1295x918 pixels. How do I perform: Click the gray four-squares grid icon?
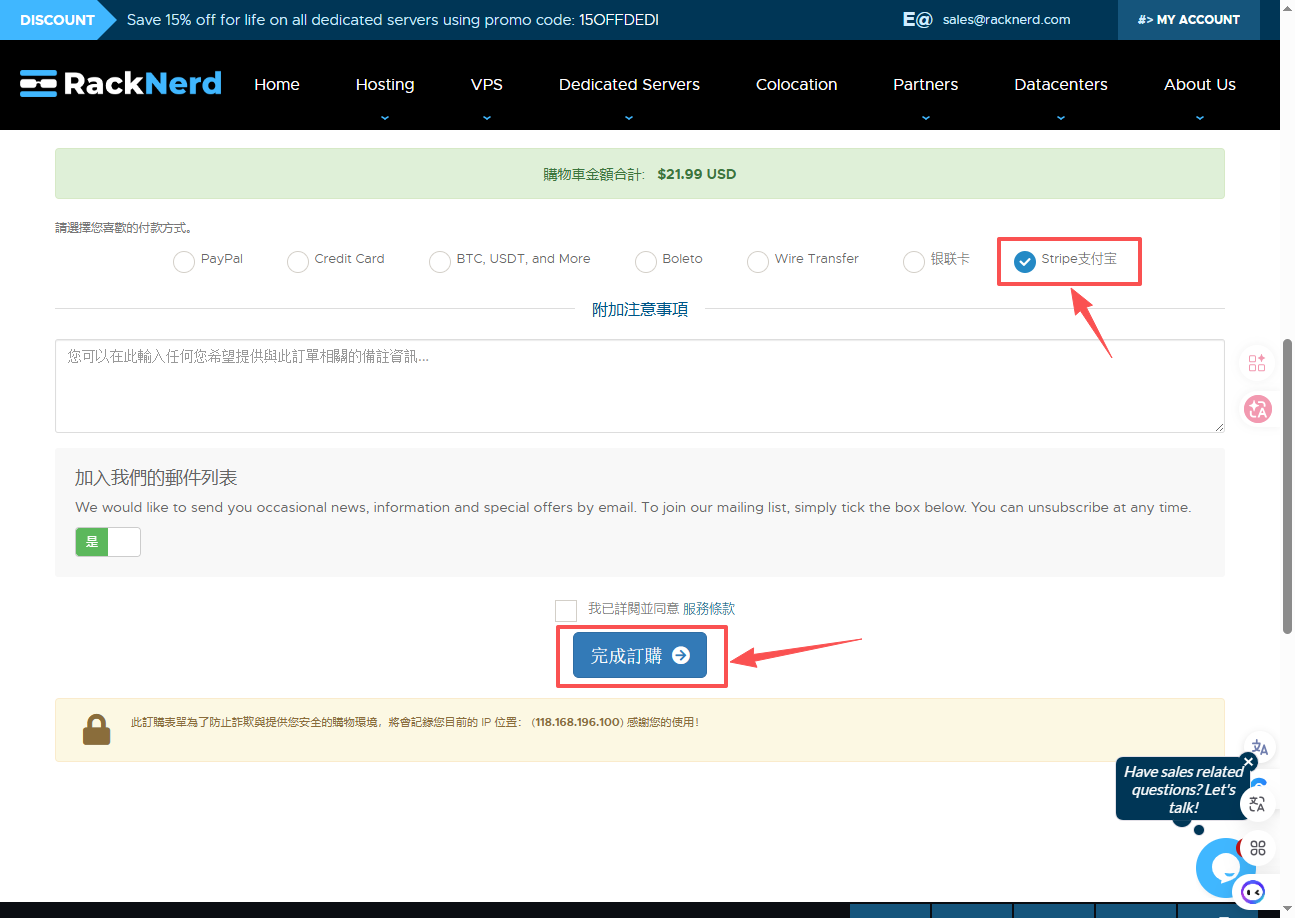click(x=1258, y=848)
